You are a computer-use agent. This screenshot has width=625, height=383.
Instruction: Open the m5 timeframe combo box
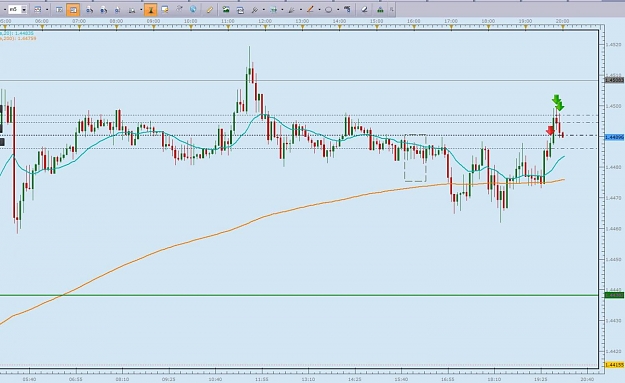(x=17, y=9)
